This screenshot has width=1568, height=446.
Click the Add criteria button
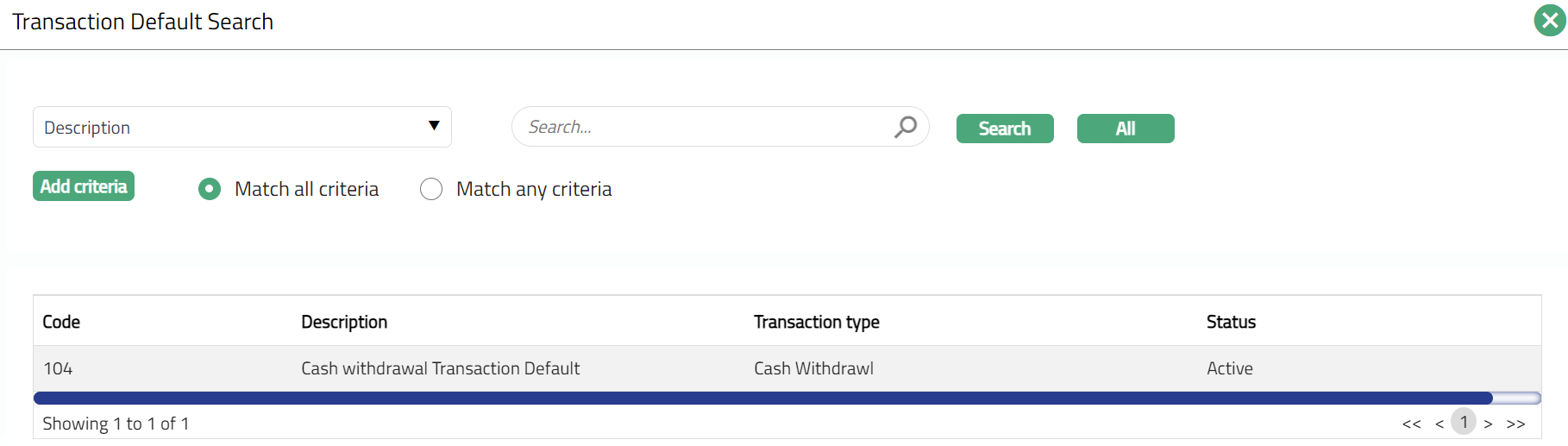click(x=84, y=186)
